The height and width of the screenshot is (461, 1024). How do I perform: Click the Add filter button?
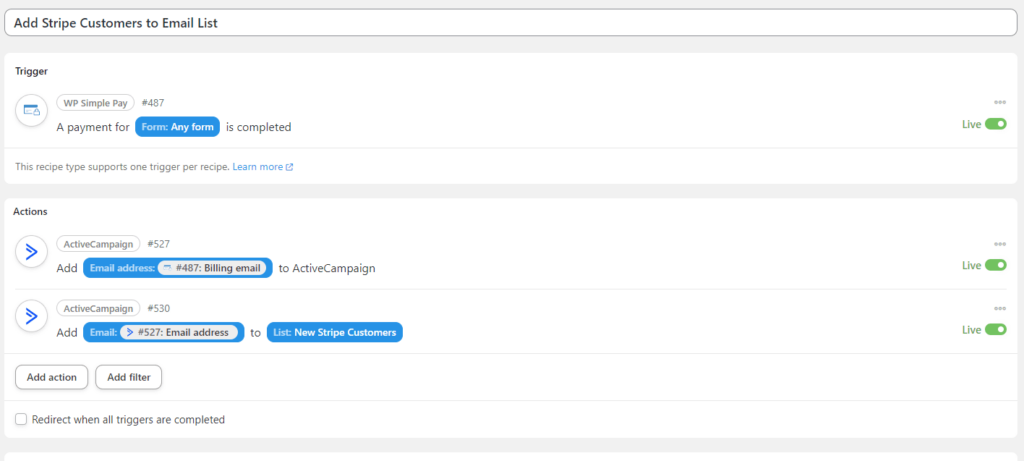point(128,377)
